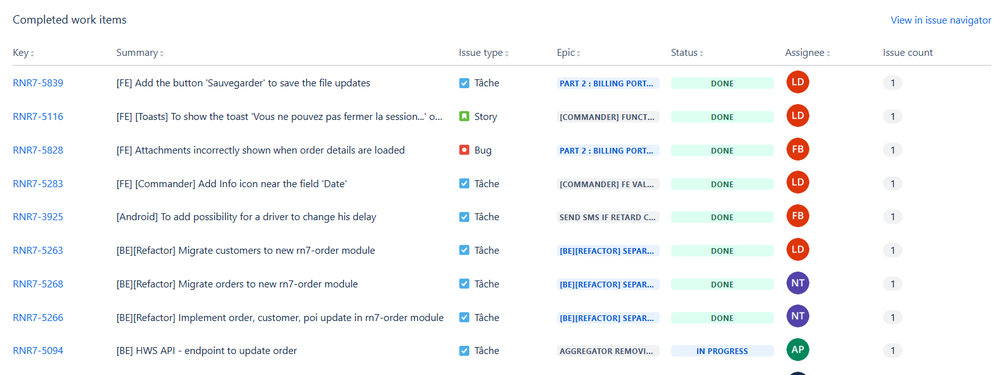Click summary 'HWS API - endpoint to update order'

206,351
